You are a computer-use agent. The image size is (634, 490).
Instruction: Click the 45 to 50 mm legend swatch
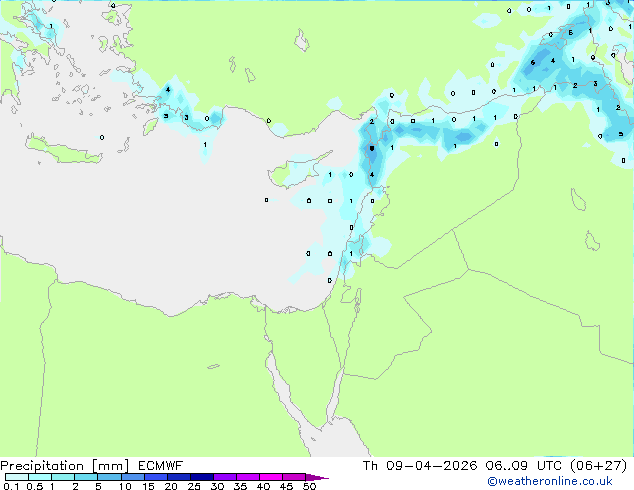pyautogui.click(x=294, y=477)
